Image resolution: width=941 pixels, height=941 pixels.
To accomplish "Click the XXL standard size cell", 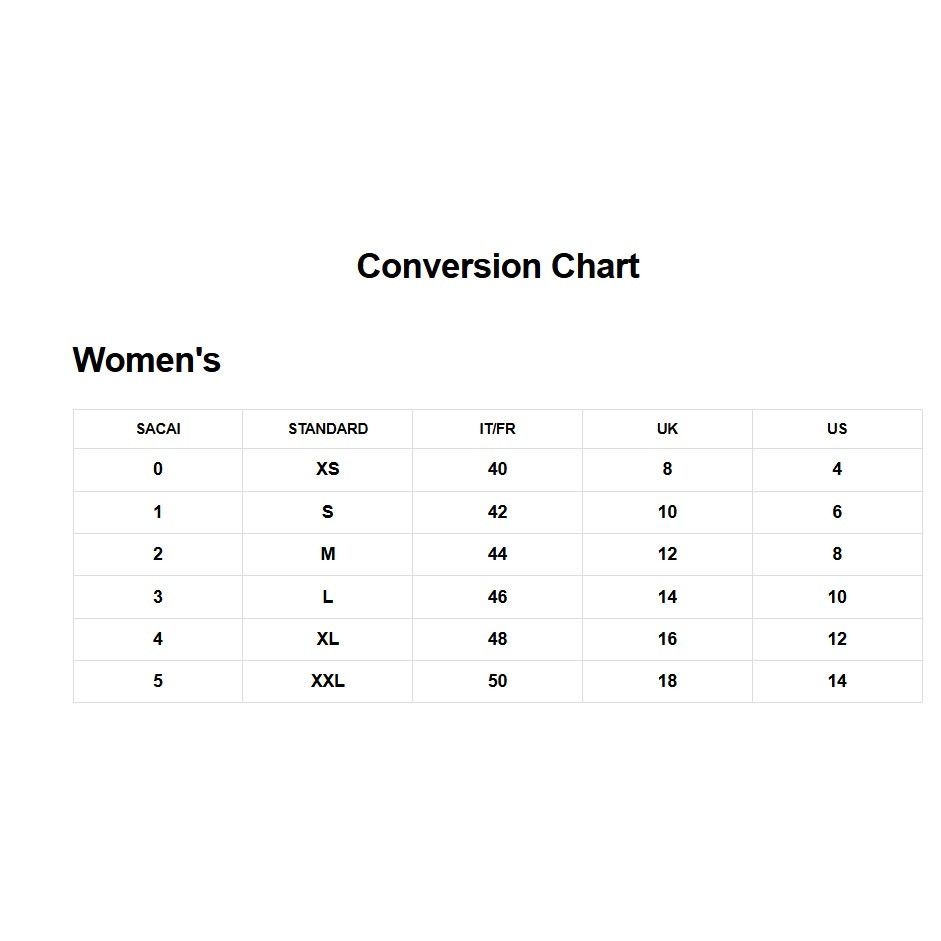I will pyautogui.click(x=328, y=681).
